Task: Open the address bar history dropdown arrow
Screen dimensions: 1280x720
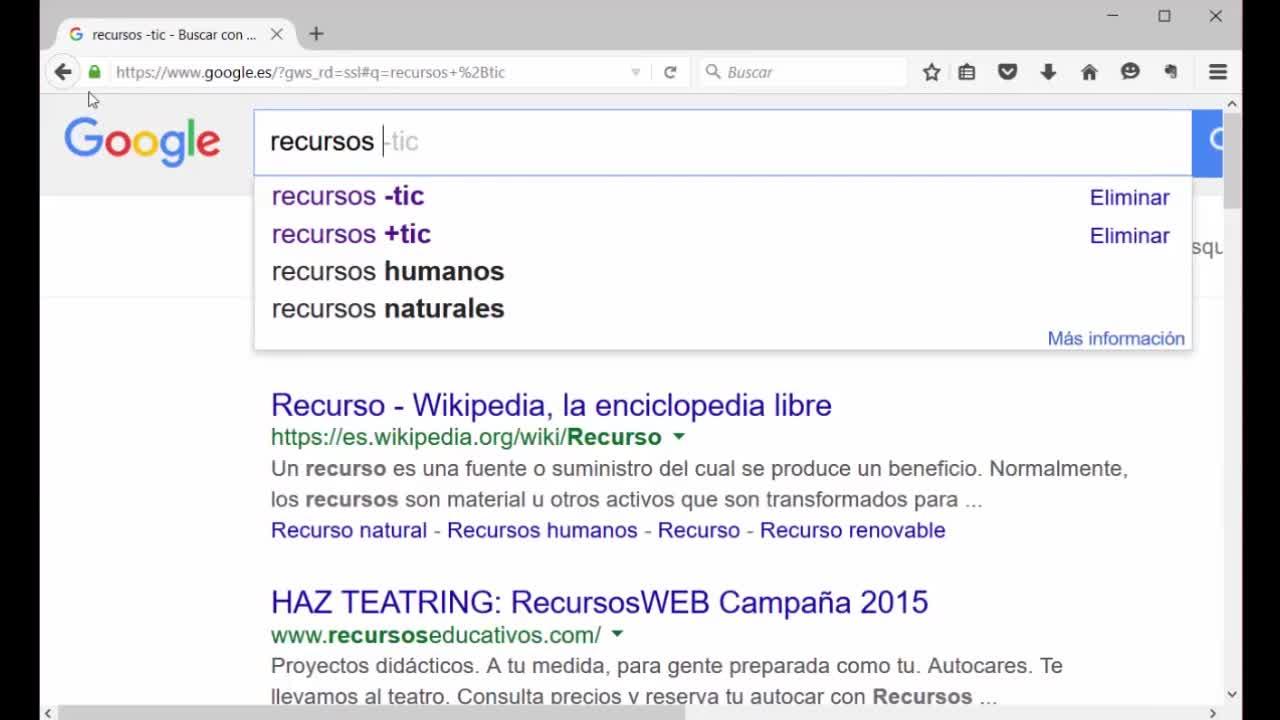Action: pyautogui.click(x=636, y=72)
